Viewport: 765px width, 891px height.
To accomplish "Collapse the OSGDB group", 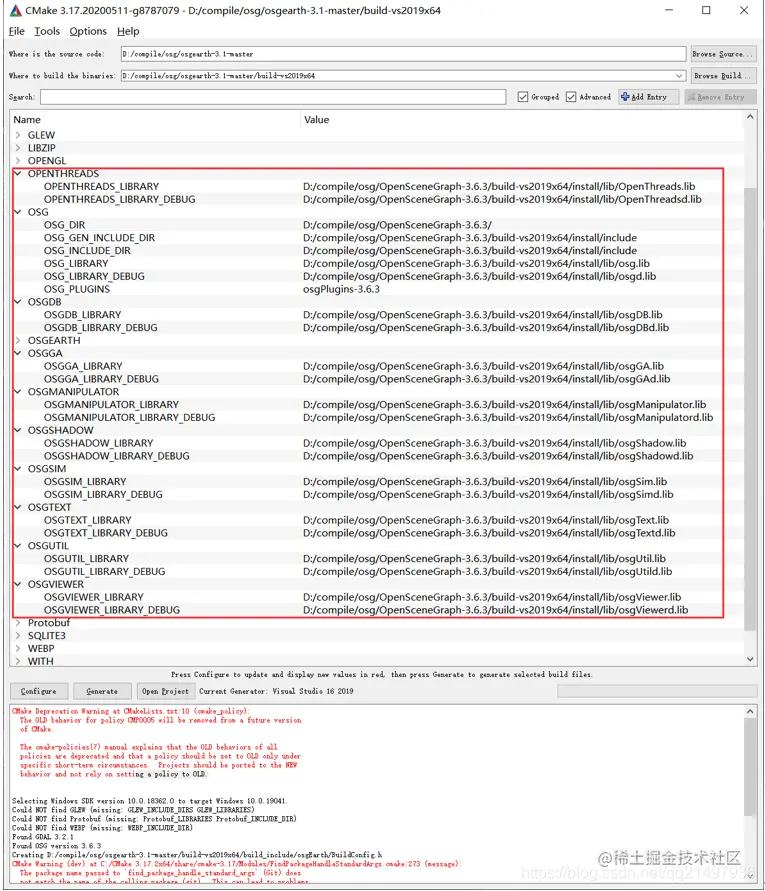I will tap(18, 302).
